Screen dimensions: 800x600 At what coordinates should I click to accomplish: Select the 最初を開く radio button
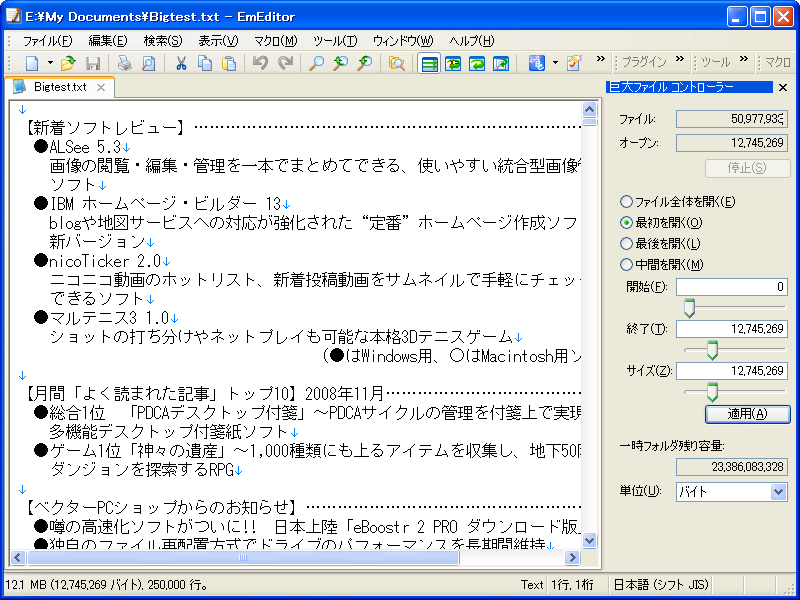tap(626, 222)
